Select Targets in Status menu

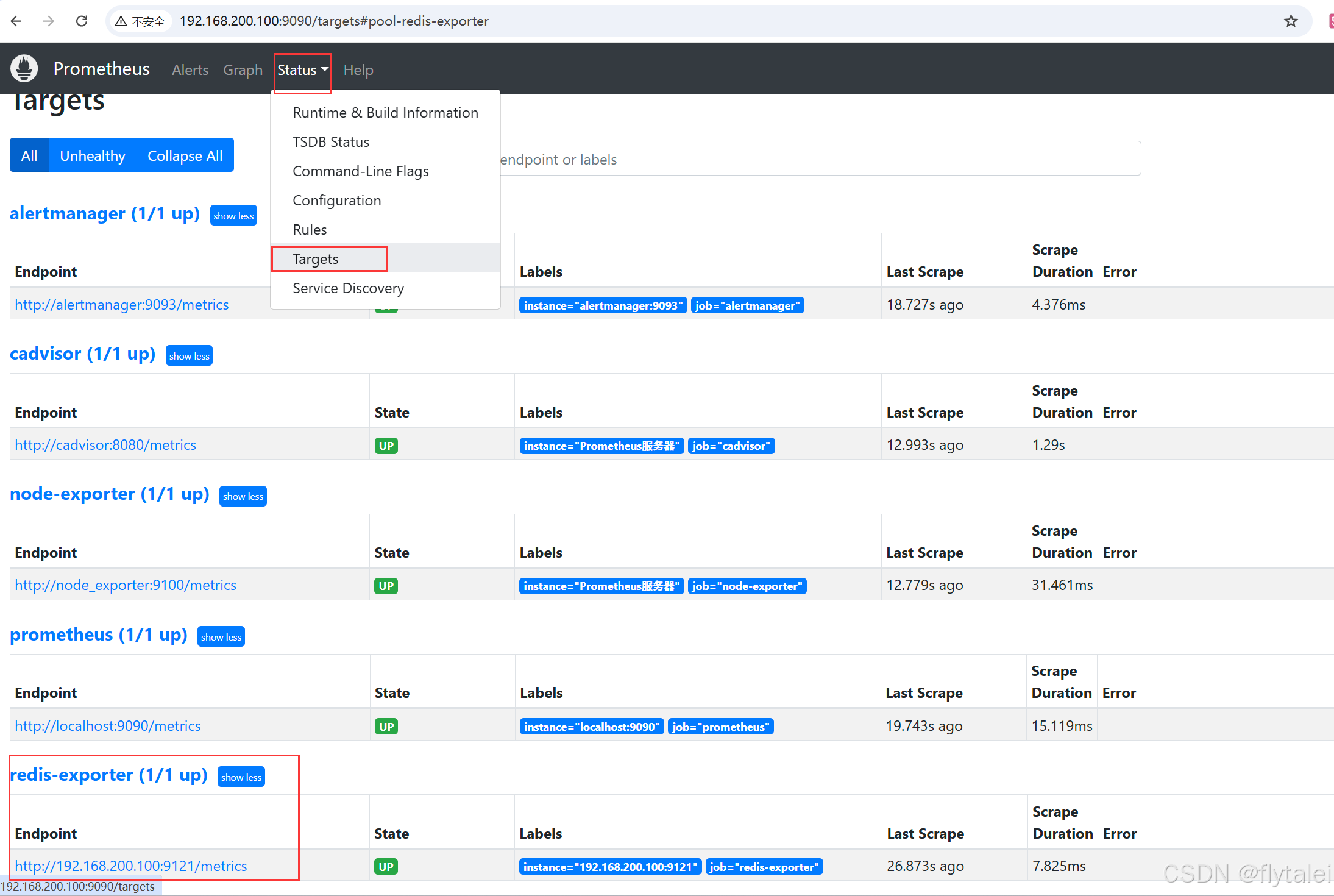click(316, 259)
